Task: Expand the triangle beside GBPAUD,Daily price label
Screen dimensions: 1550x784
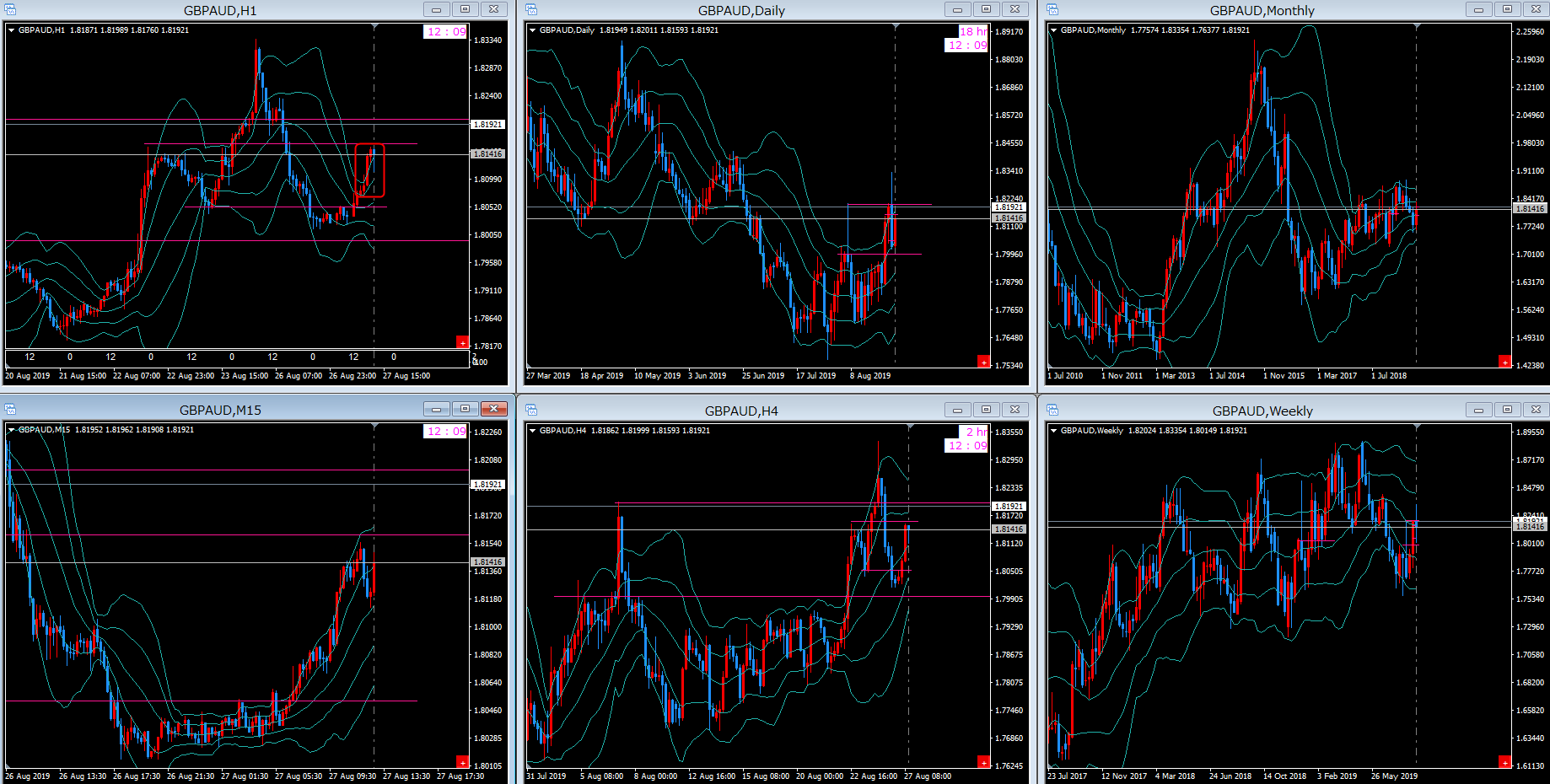Action: (x=533, y=30)
